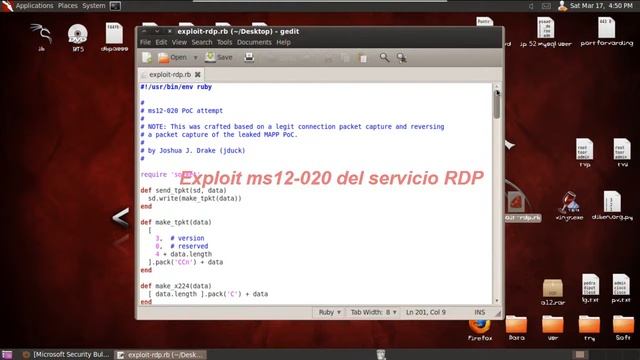Open the Tools menu
The height and width of the screenshot is (360, 640).
click(x=224, y=42)
